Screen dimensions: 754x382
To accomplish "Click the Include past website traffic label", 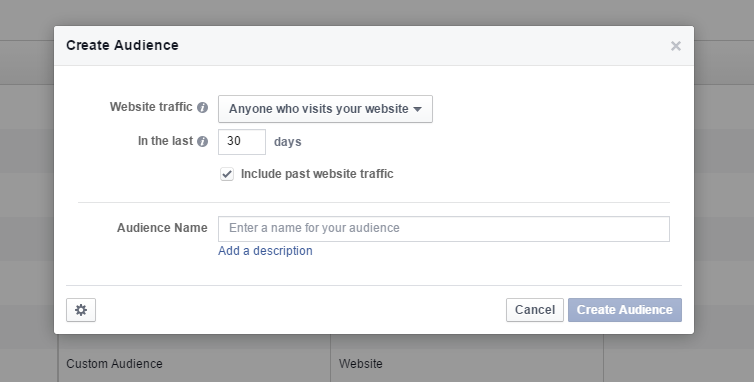I will (x=317, y=174).
